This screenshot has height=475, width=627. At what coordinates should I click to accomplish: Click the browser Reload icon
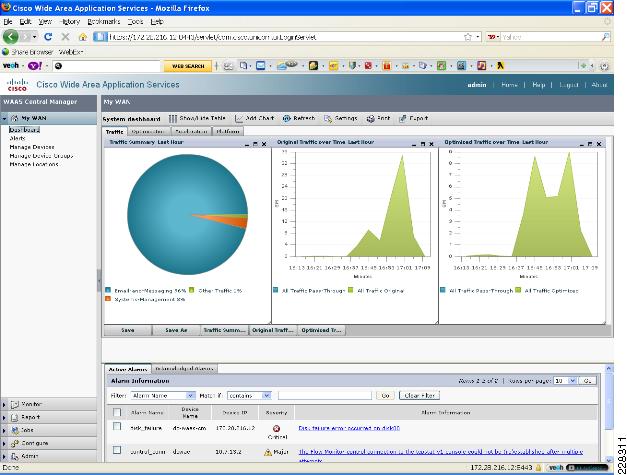tap(48, 37)
